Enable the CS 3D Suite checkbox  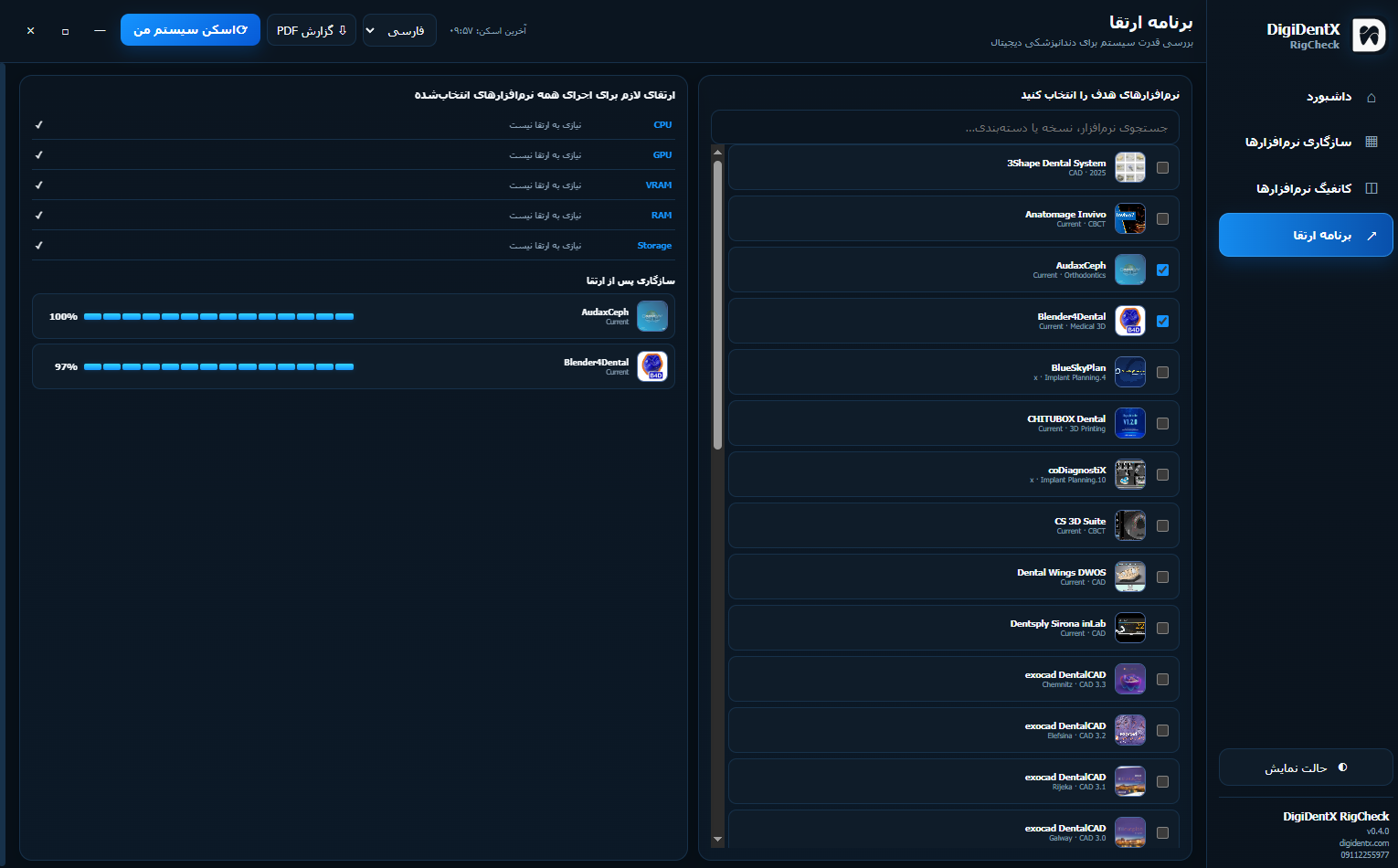1162,525
